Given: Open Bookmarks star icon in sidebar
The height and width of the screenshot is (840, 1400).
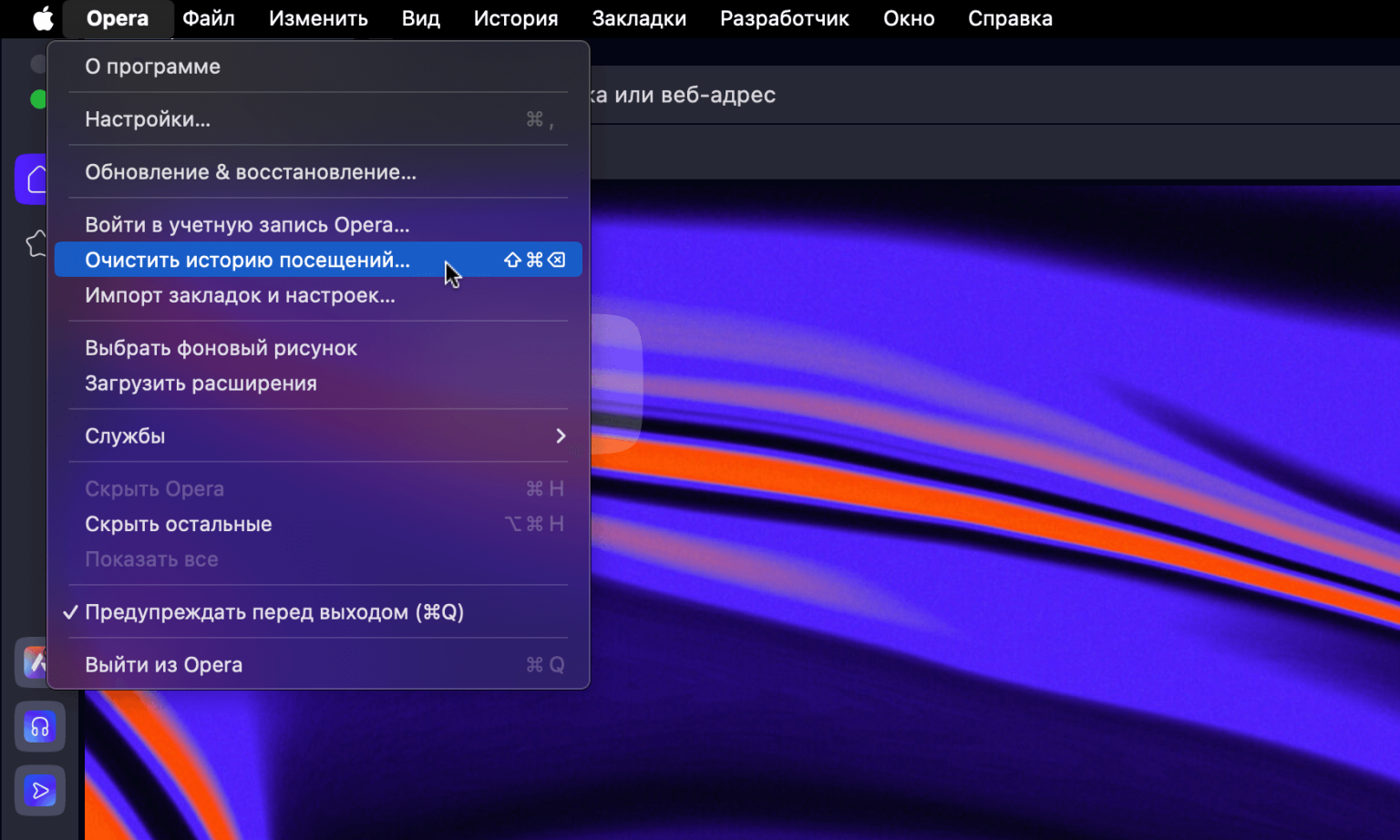Looking at the screenshot, I should [36, 243].
